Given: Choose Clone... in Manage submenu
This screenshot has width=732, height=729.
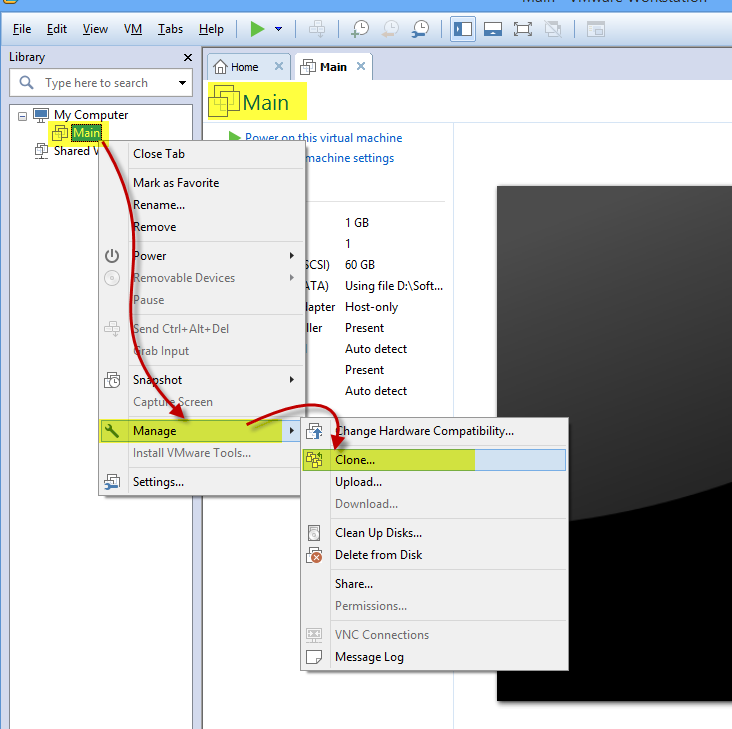Looking at the screenshot, I should 434,460.
